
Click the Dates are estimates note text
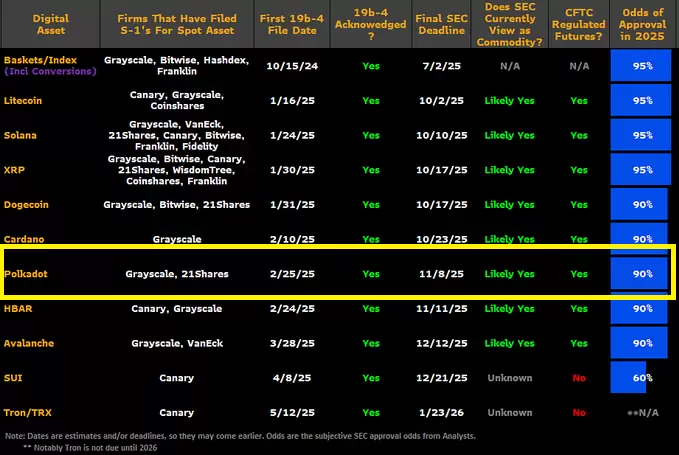click(x=241, y=436)
